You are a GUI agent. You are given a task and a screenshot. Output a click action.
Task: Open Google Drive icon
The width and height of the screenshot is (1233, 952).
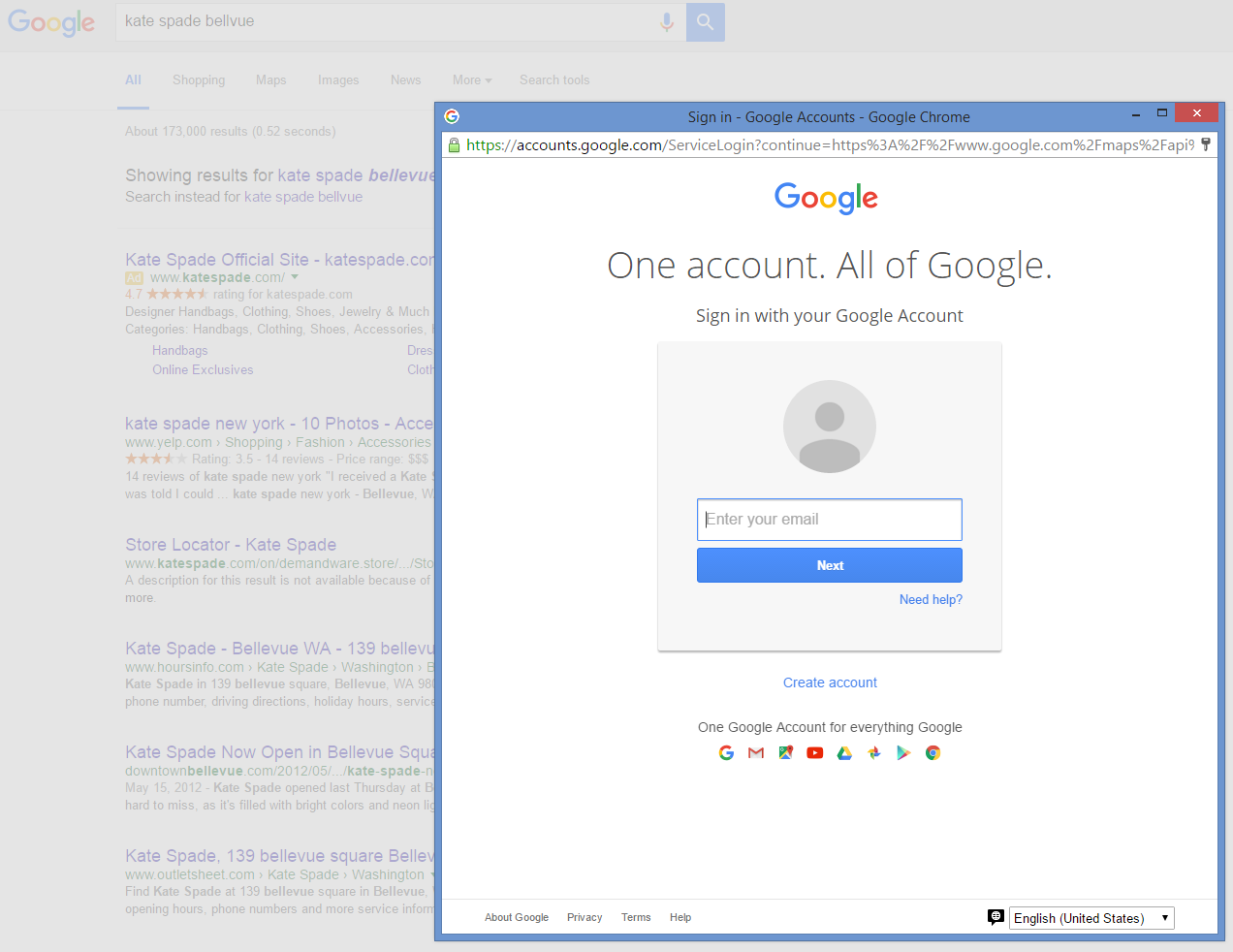point(844,752)
